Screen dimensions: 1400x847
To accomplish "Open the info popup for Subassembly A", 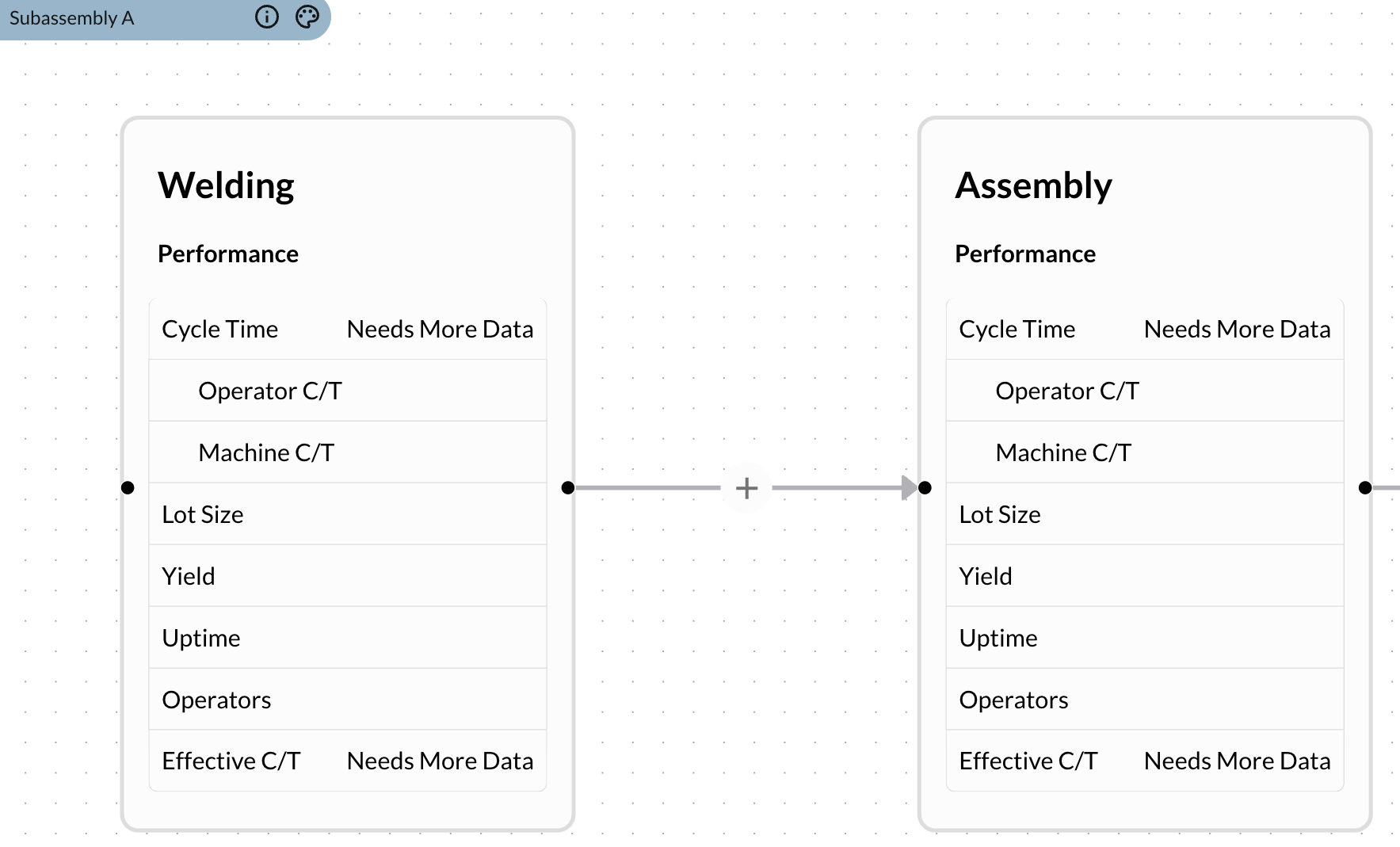I will 267,17.
